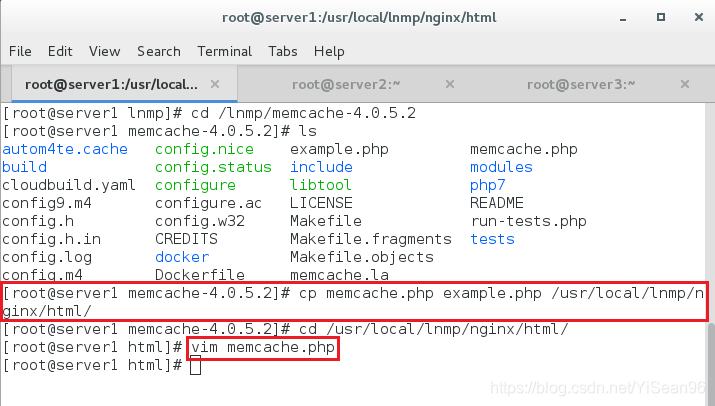This screenshot has height=406, width=715.
Task: Click the tests directory name
Action: click(x=492, y=239)
